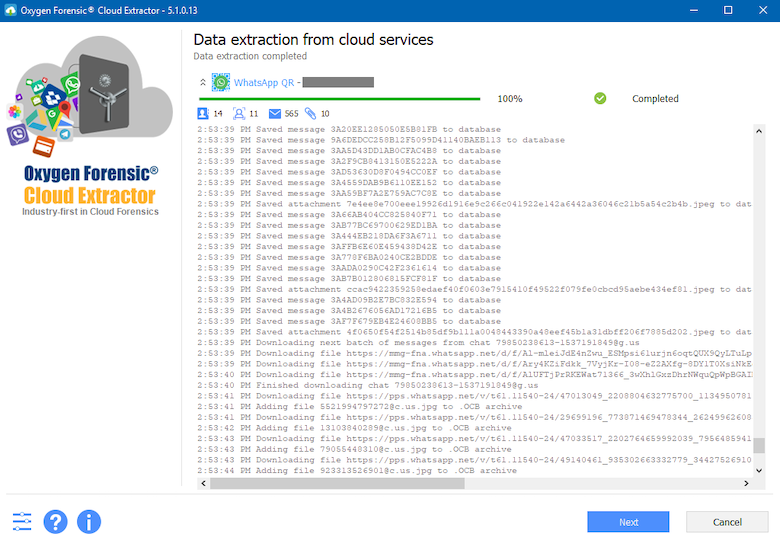Click the horizontal scrollbar thumb
This screenshot has width=780, height=534.
coord(337,483)
